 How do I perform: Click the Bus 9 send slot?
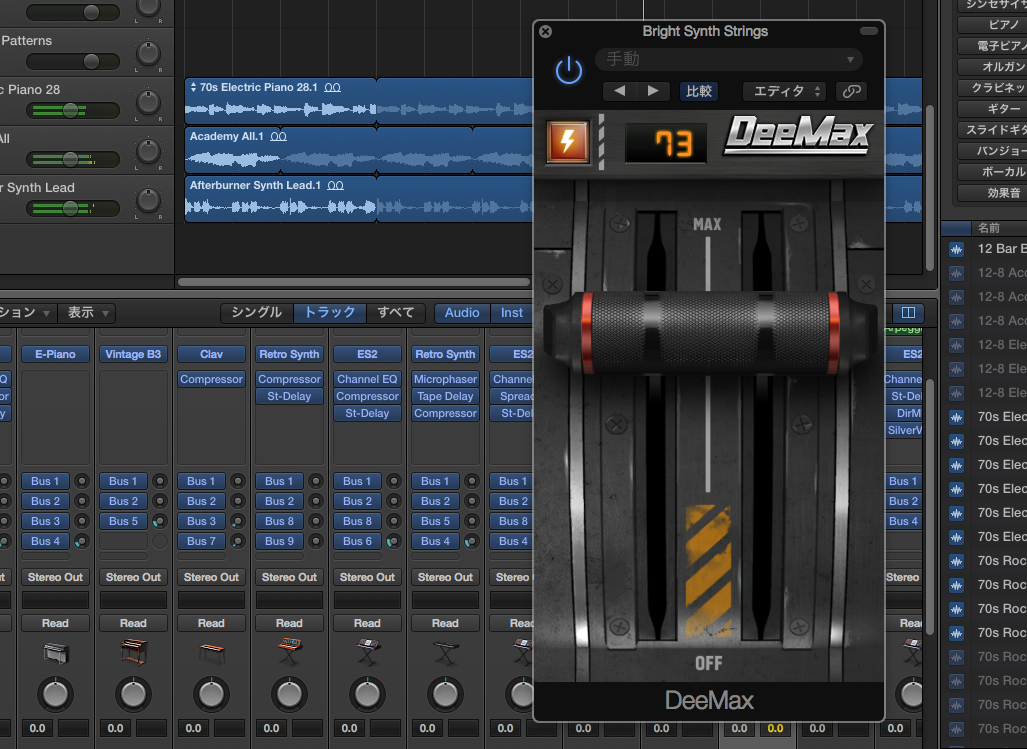click(280, 541)
